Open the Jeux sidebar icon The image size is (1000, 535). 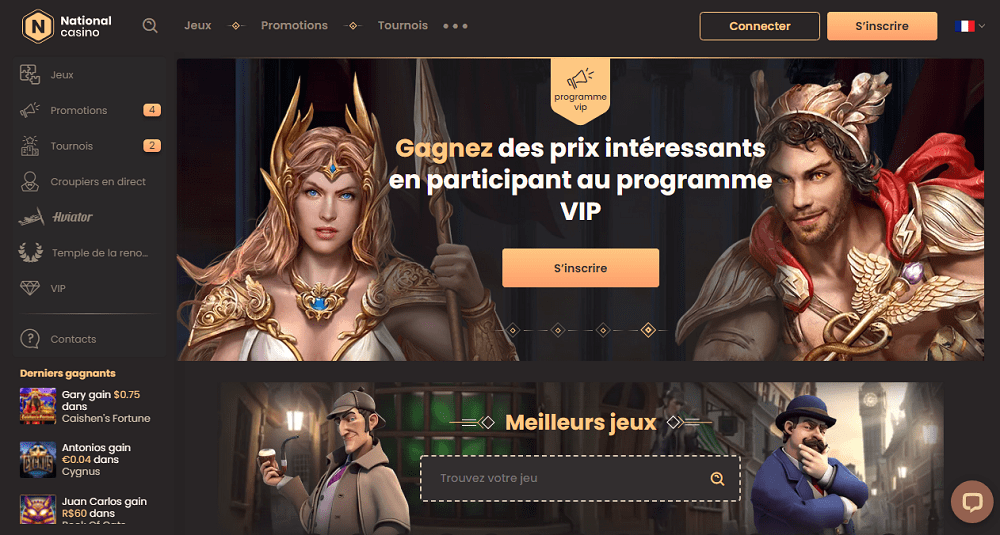click(x=30, y=75)
